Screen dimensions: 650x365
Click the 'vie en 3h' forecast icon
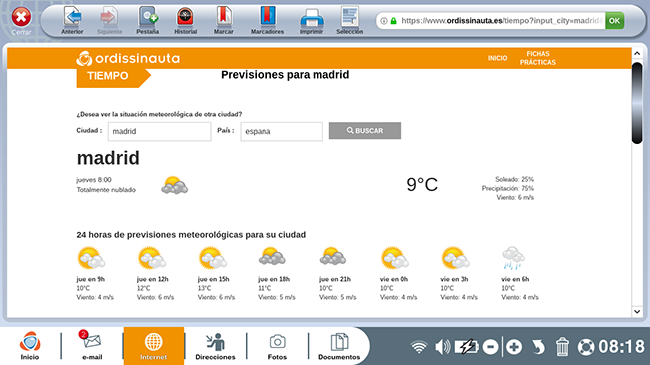455,258
